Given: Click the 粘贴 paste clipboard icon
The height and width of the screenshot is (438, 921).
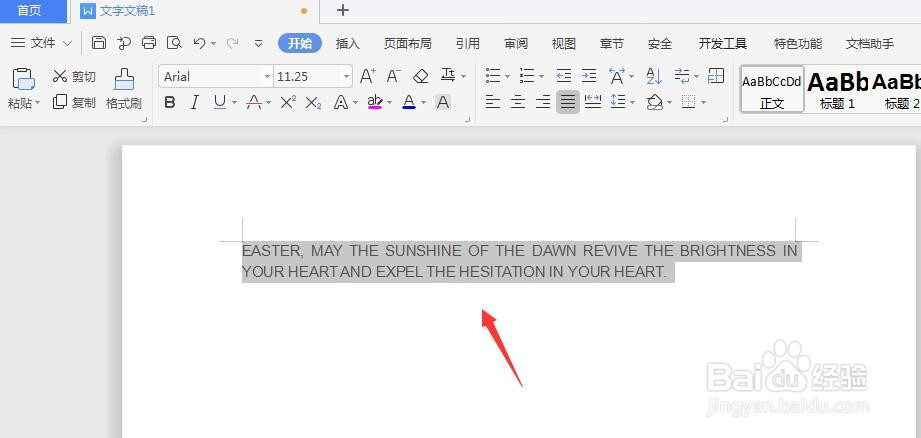Looking at the screenshot, I should click(23, 79).
